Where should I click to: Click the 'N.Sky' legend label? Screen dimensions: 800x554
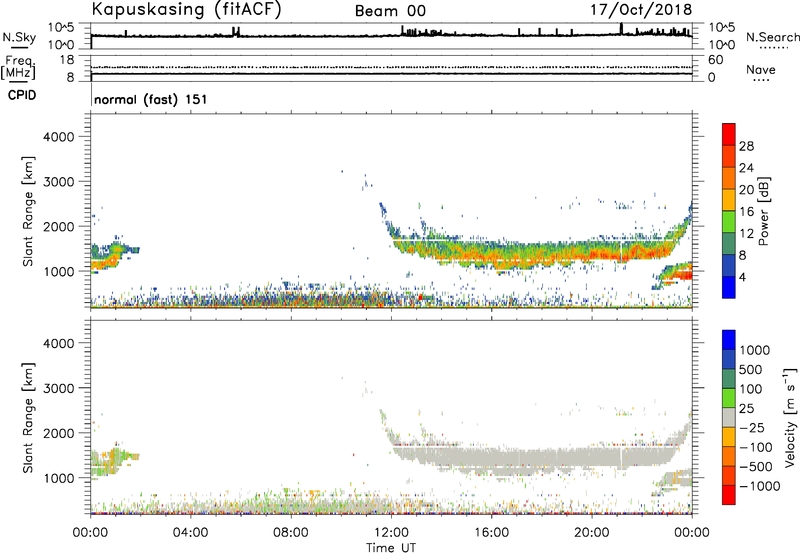coord(19,37)
